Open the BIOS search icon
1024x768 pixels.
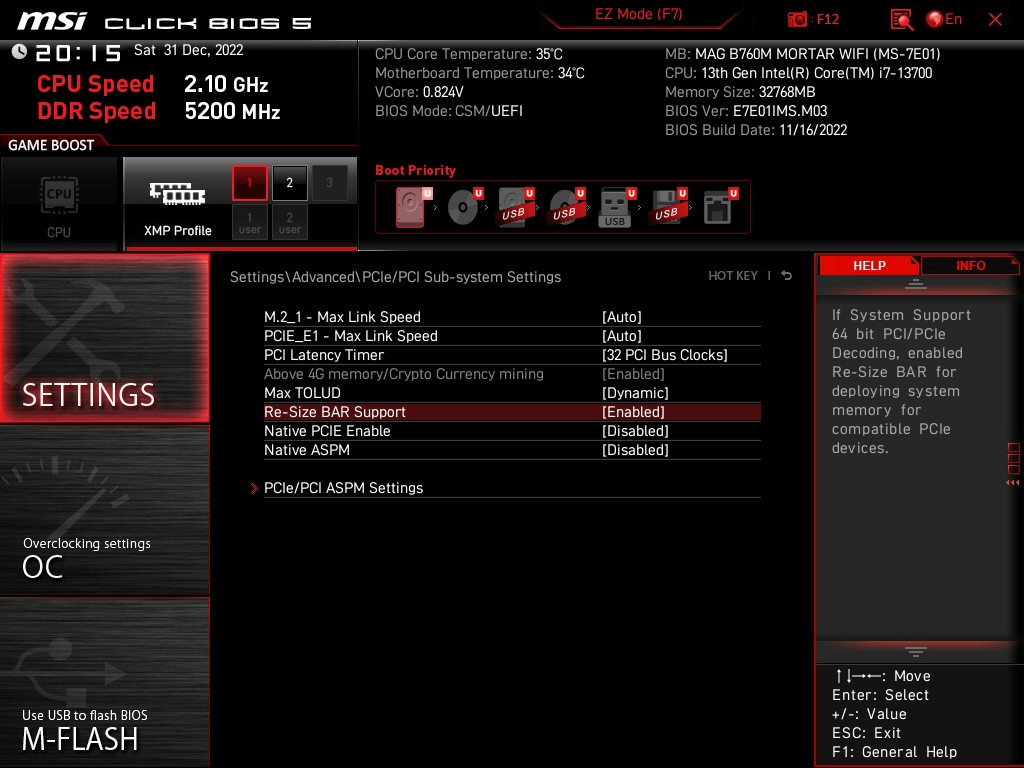click(901, 19)
